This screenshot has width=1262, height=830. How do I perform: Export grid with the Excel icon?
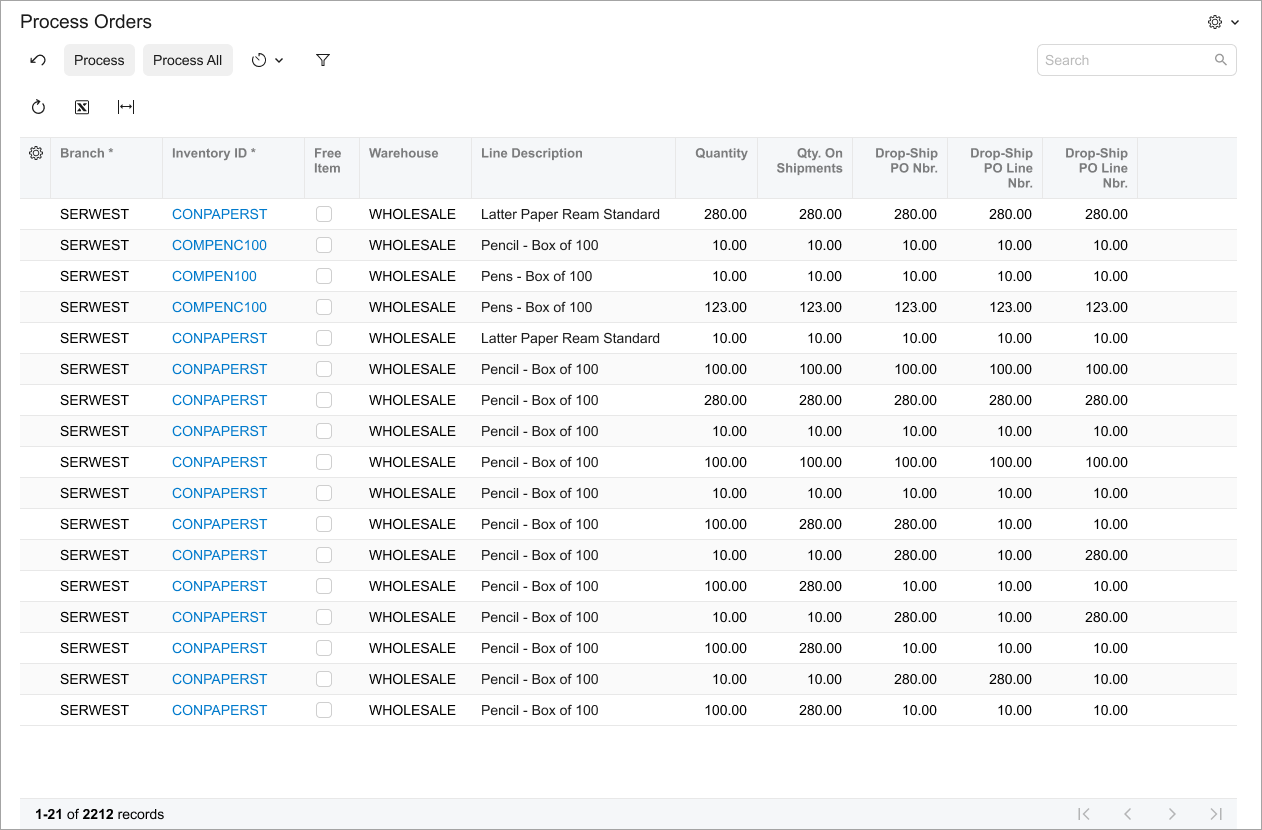82,107
